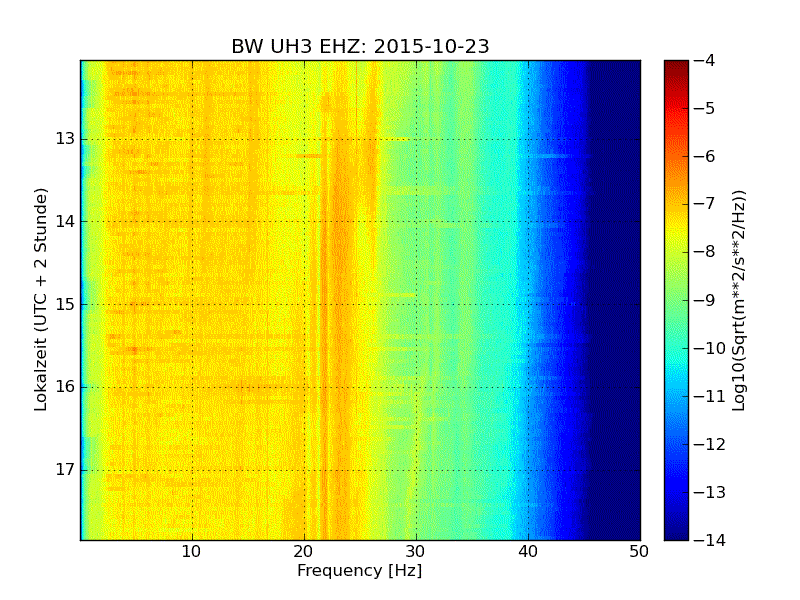
Task: Click the spectrogram at 20 Hz and 15 o'clock
Action: (x=305, y=305)
